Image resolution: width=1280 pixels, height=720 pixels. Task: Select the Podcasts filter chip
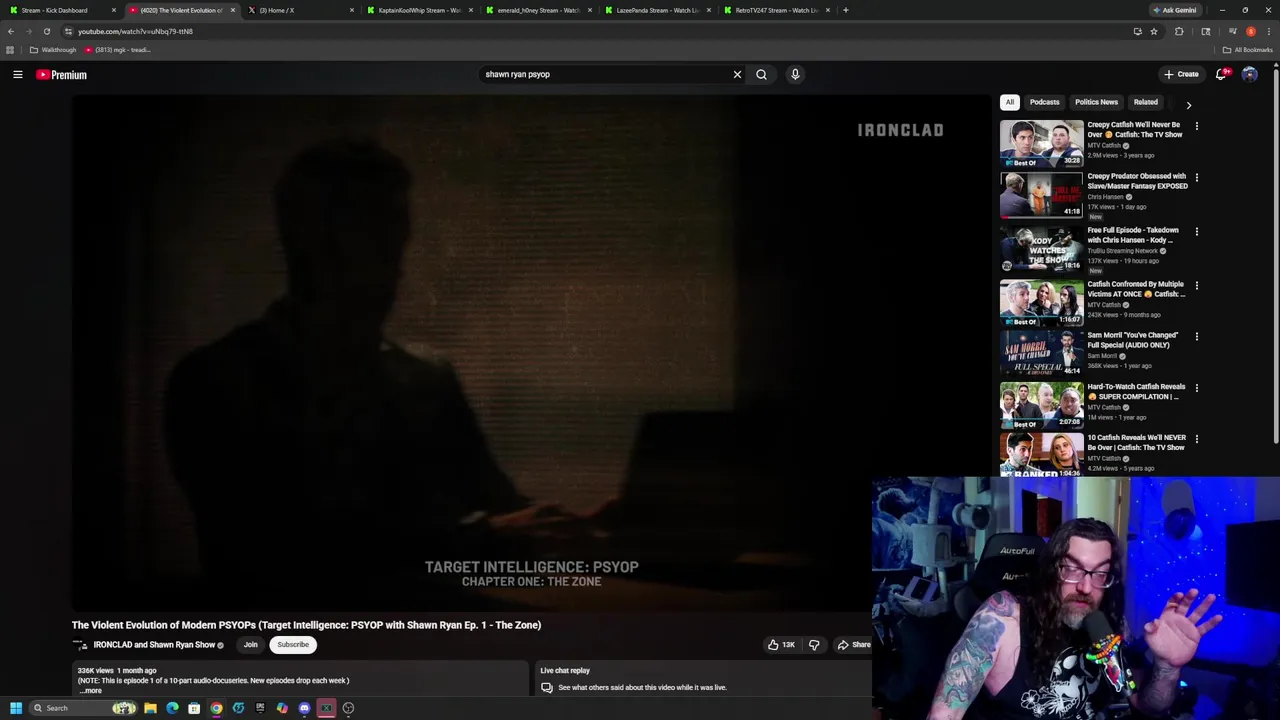pos(1044,102)
